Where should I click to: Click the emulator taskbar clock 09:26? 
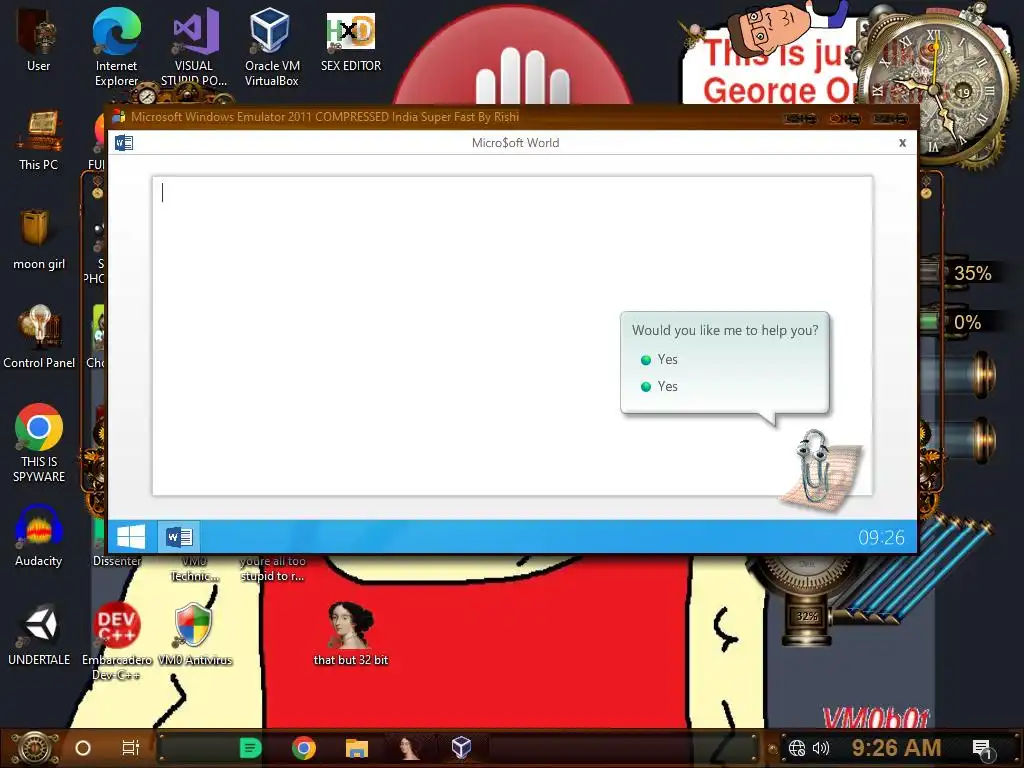click(881, 537)
